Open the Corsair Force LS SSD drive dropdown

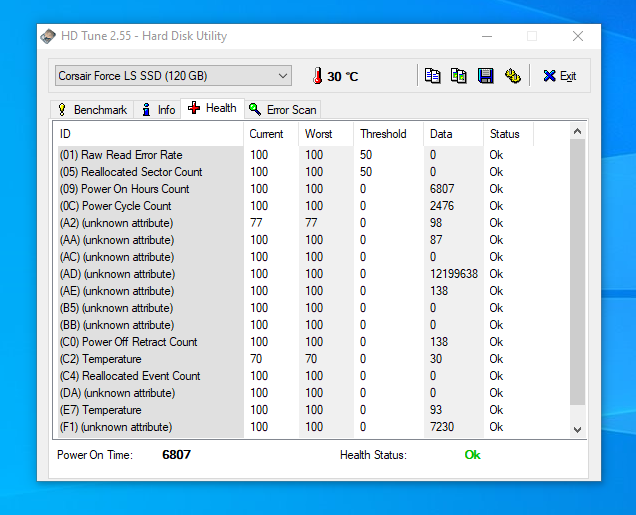[173, 76]
